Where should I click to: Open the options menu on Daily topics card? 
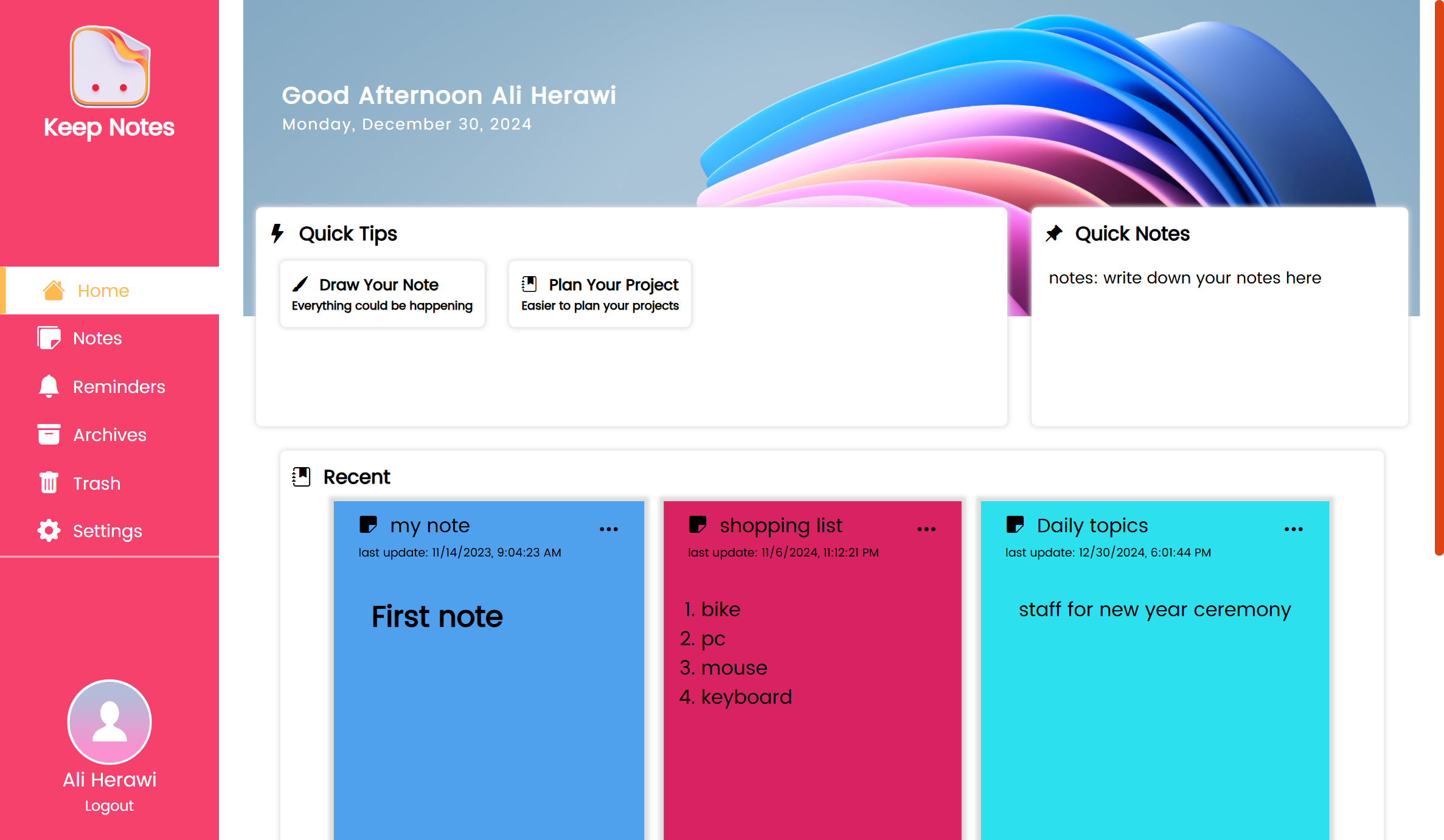click(1293, 529)
